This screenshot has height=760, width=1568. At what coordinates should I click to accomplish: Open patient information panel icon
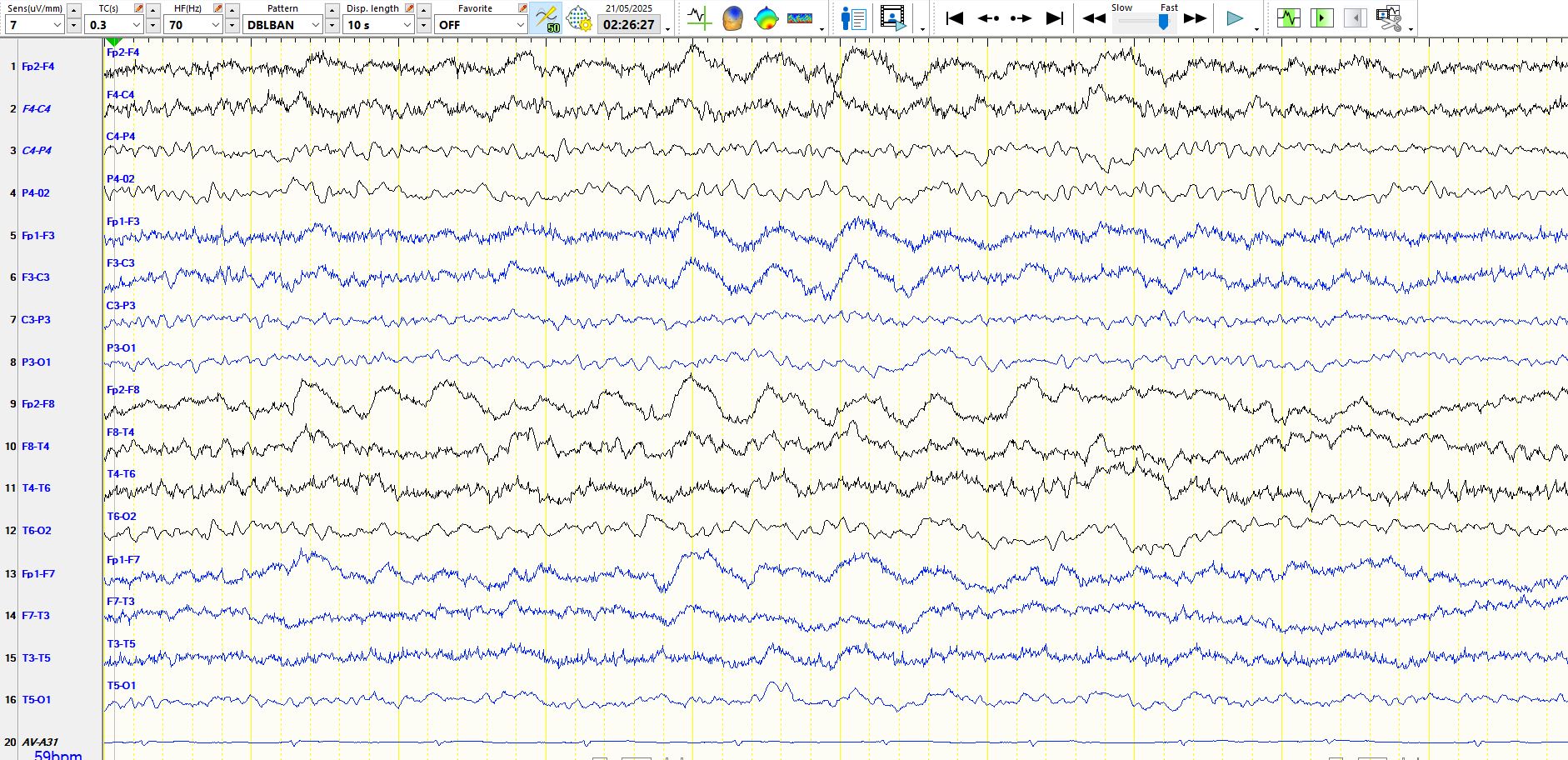pyautogui.click(x=854, y=18)
